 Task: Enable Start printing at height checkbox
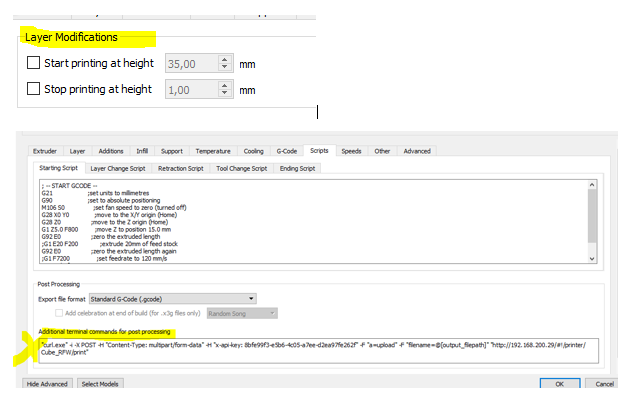(33, 62)
